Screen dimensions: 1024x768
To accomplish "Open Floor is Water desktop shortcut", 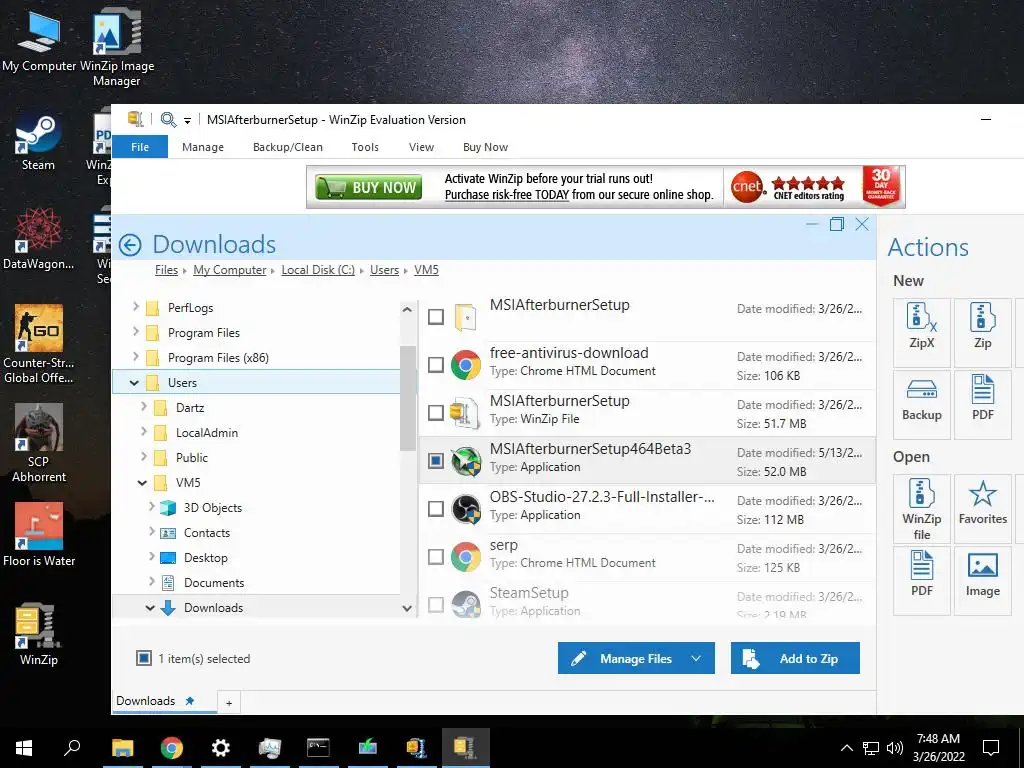I will [x=38, y=535].
